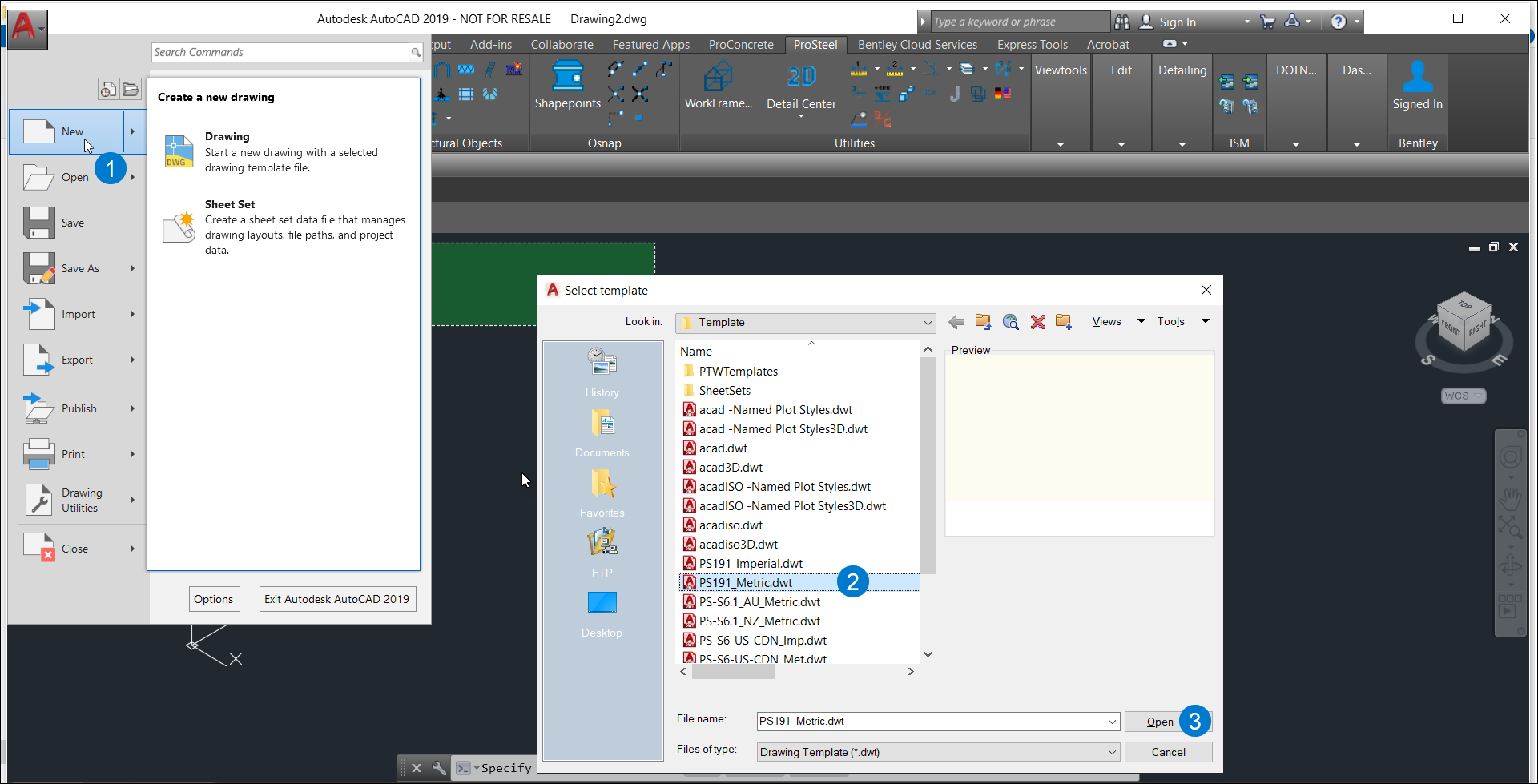1538x784 pixels.
Task: Click the Options button
Action: point(214,599)
